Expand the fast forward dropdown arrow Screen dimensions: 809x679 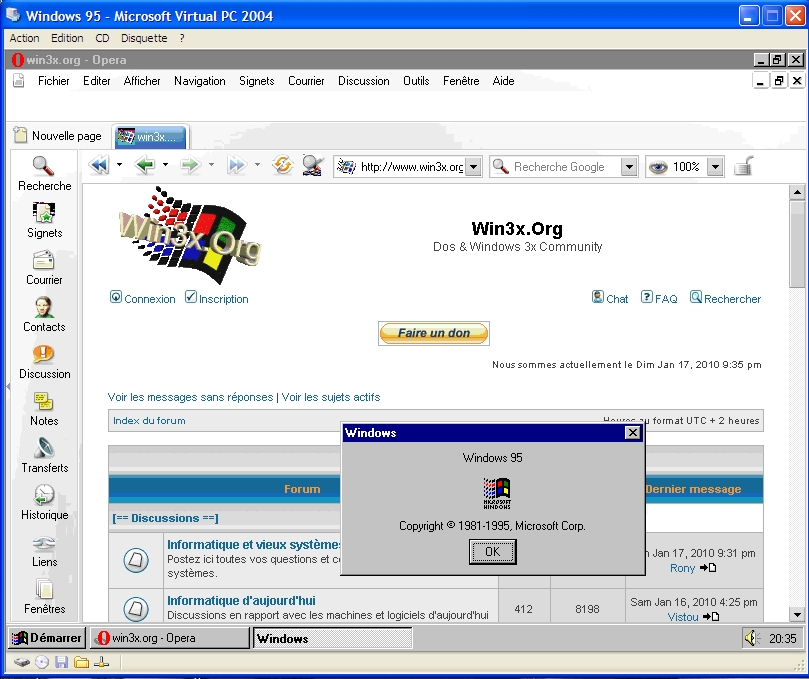[x=257, y=165]
